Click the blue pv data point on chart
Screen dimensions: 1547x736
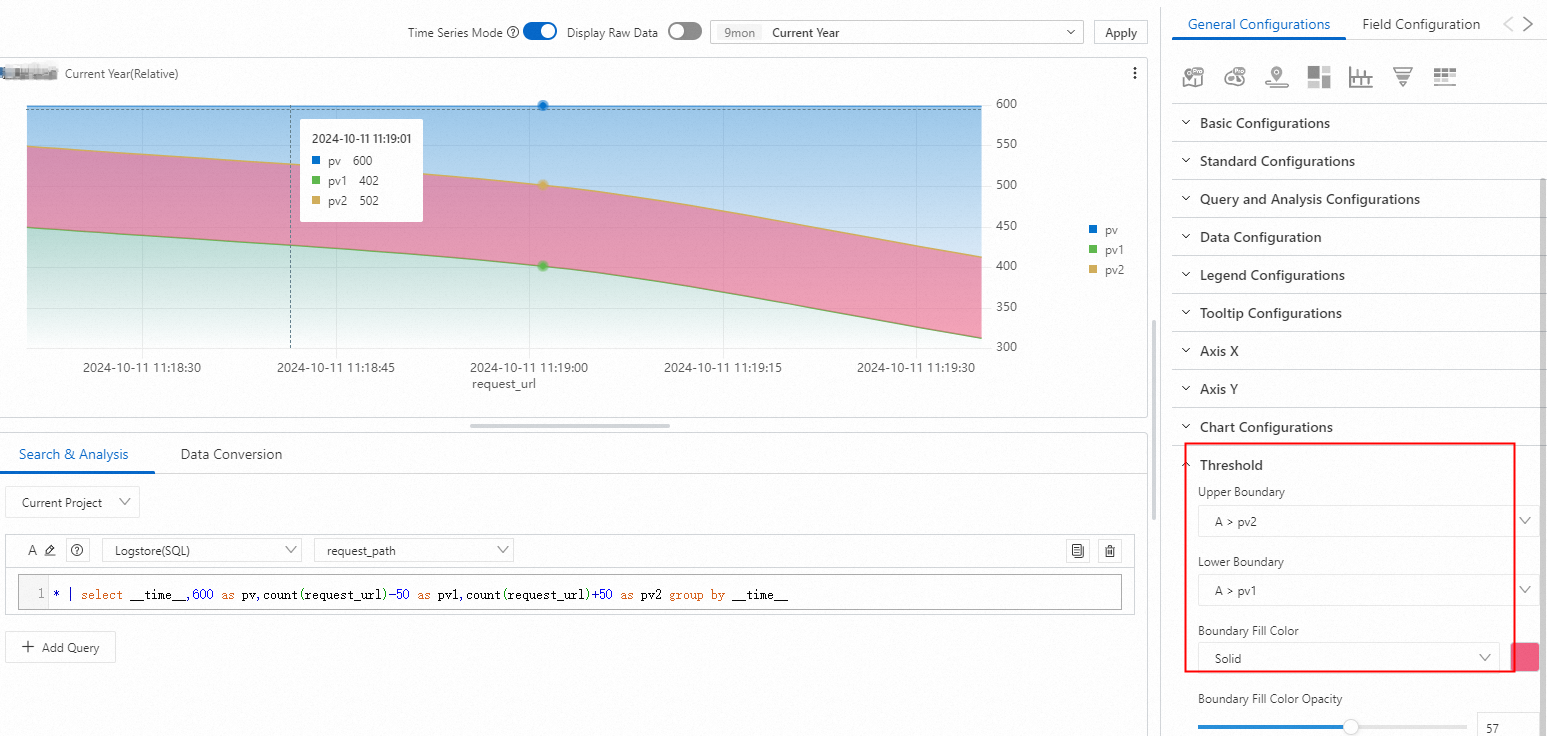click(x=543, y=105)
